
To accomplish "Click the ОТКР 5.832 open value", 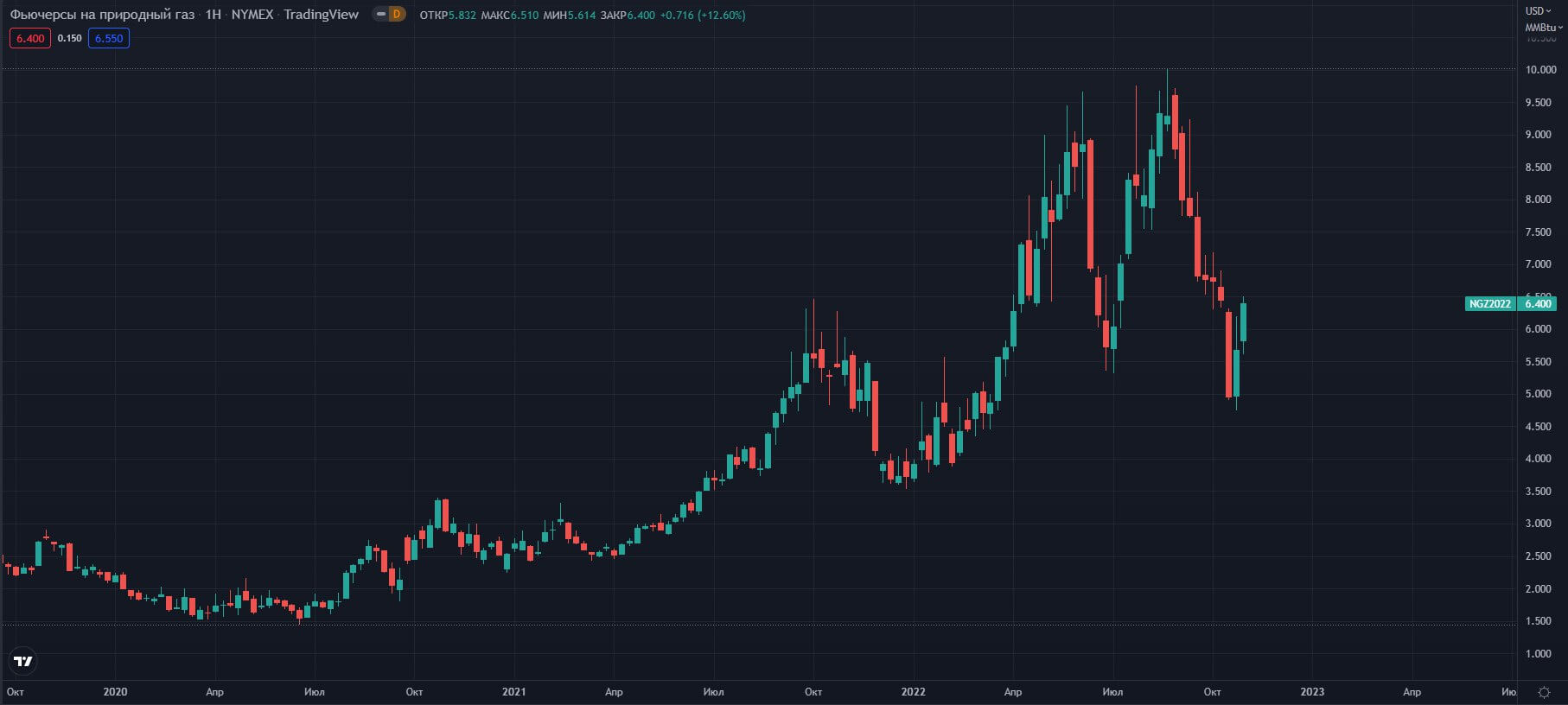I will pos(448,15).
